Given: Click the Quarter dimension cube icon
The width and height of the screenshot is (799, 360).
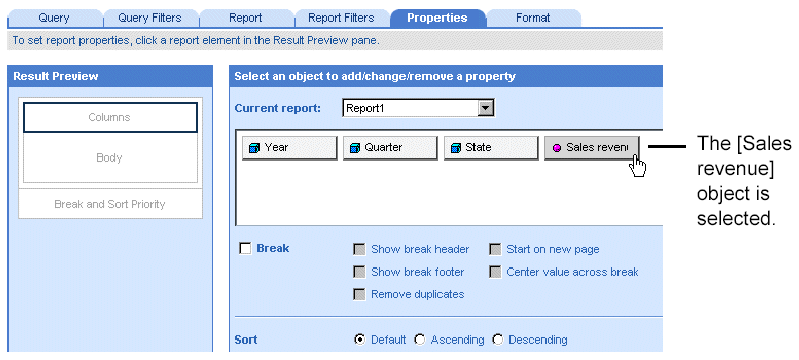Looking at the screenshot, I should click(x=355, y=148).
